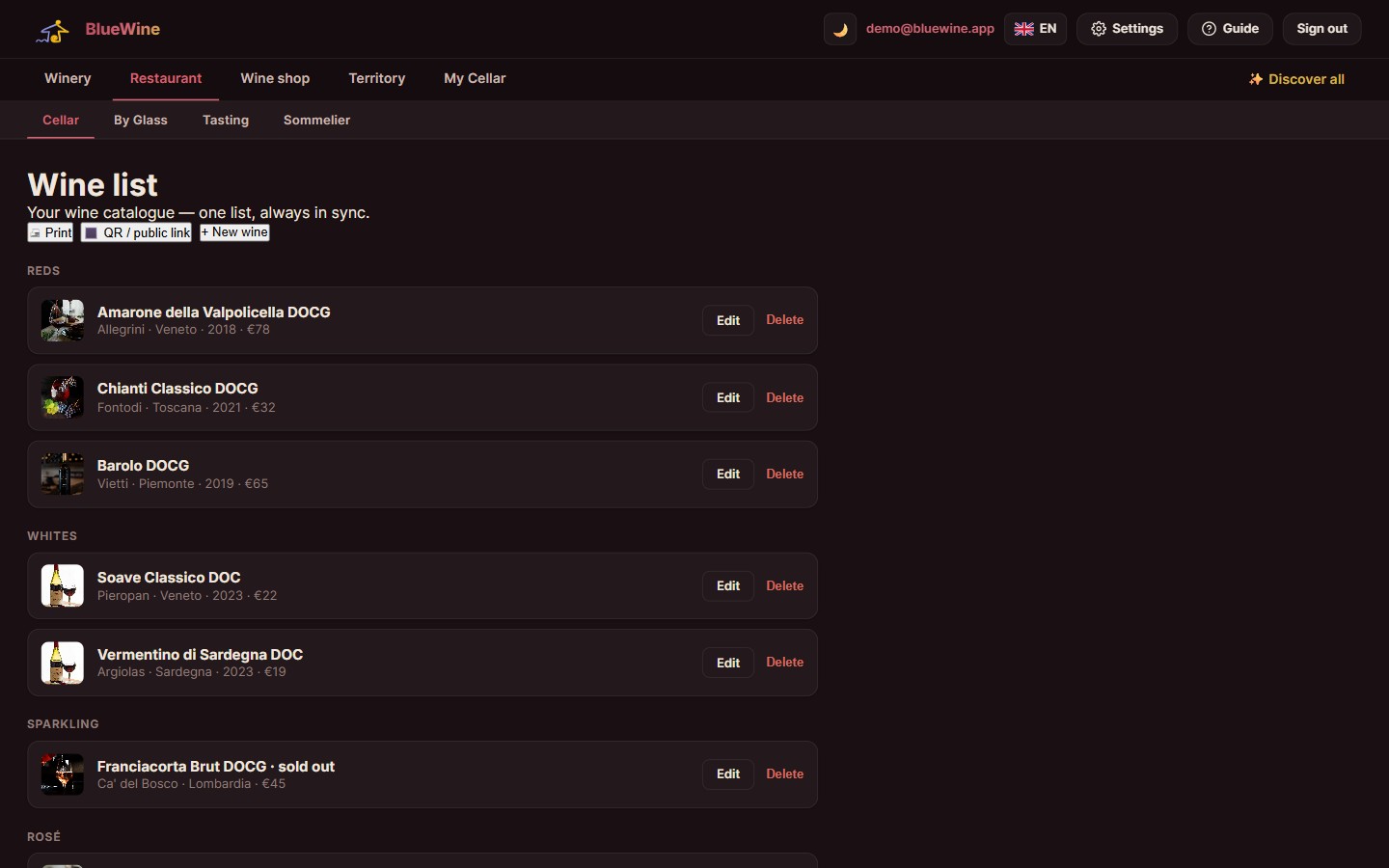Image resolution: width=1389 pixels, height=868 pixels.
Task: Sign out of the account
Action: coord(1321,29)
